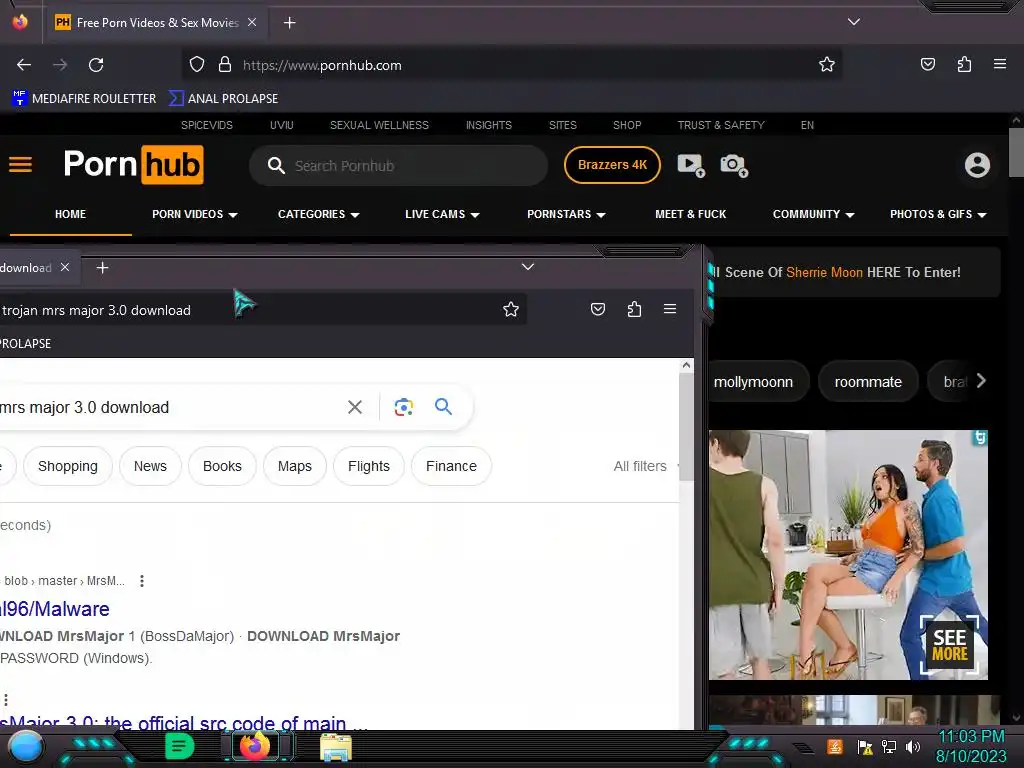Screen dimensions: 1024x768
Task: Filter Google results by News
Action: (150, 466)
